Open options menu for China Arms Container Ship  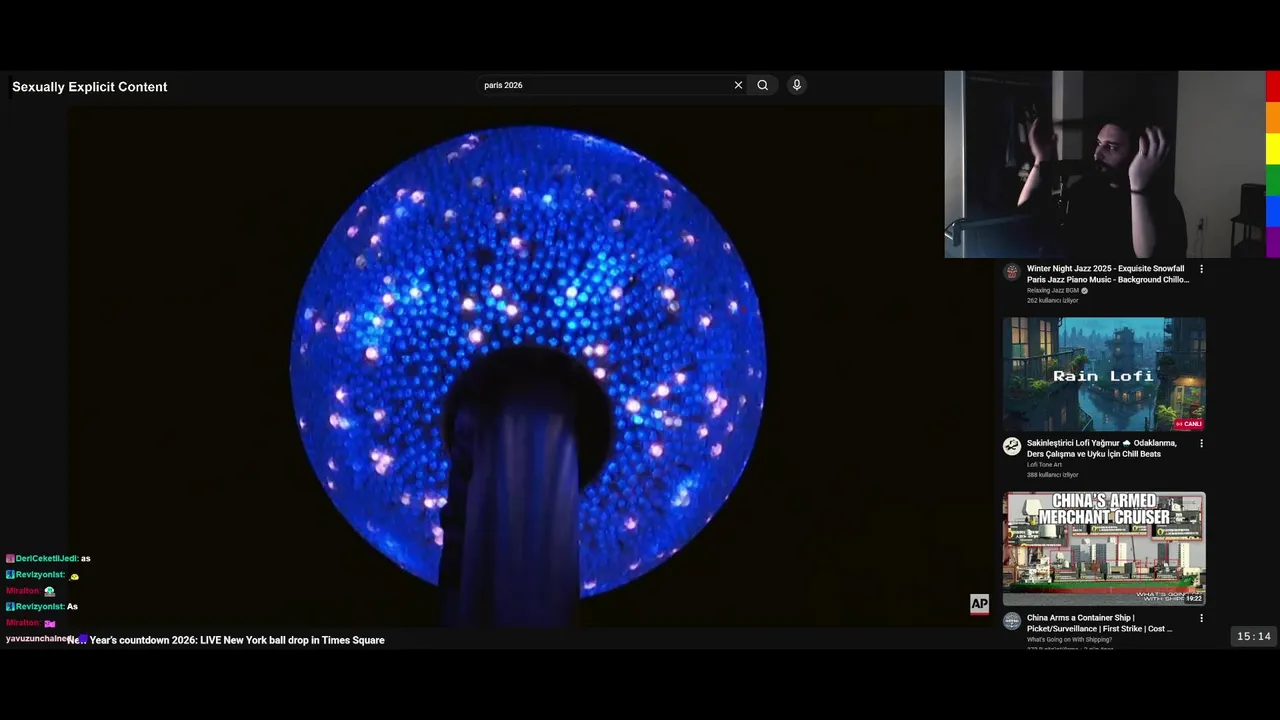pyautogui.click(x=1201, y=618)
